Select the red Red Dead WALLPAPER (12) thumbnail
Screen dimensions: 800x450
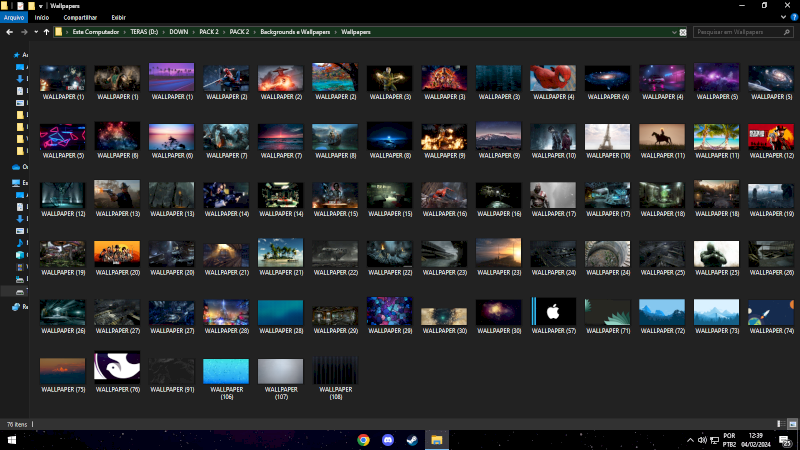point(771,136)
